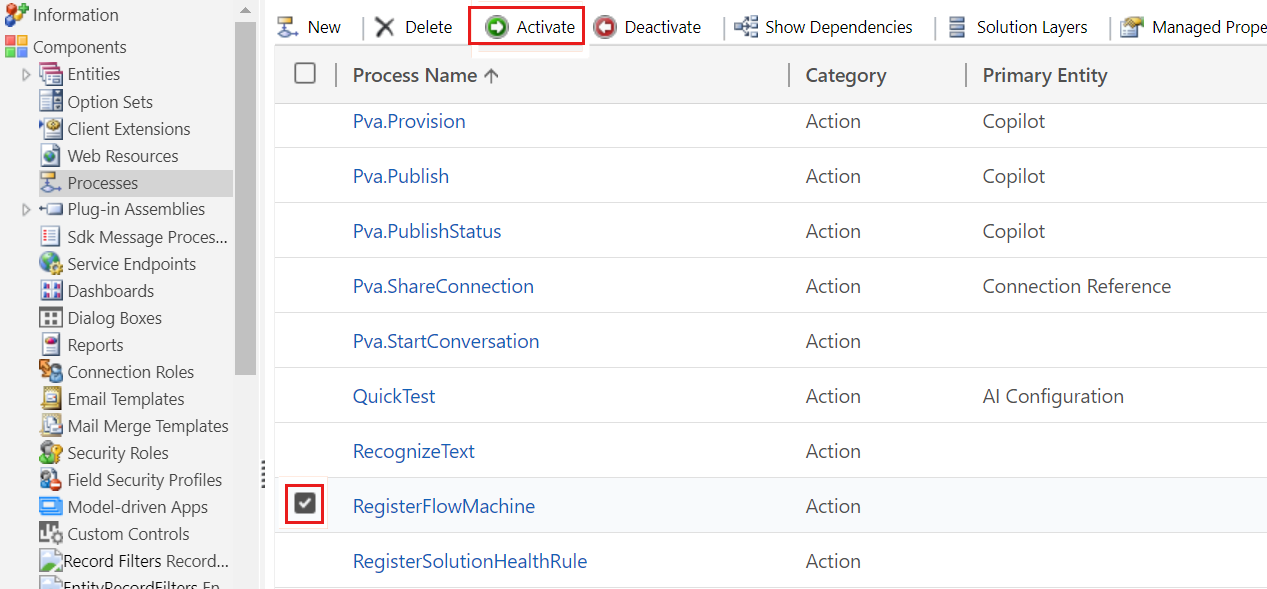
Task: Open the Pva.Publish process link
Action: pyautogui.click(x=400, y=176)
